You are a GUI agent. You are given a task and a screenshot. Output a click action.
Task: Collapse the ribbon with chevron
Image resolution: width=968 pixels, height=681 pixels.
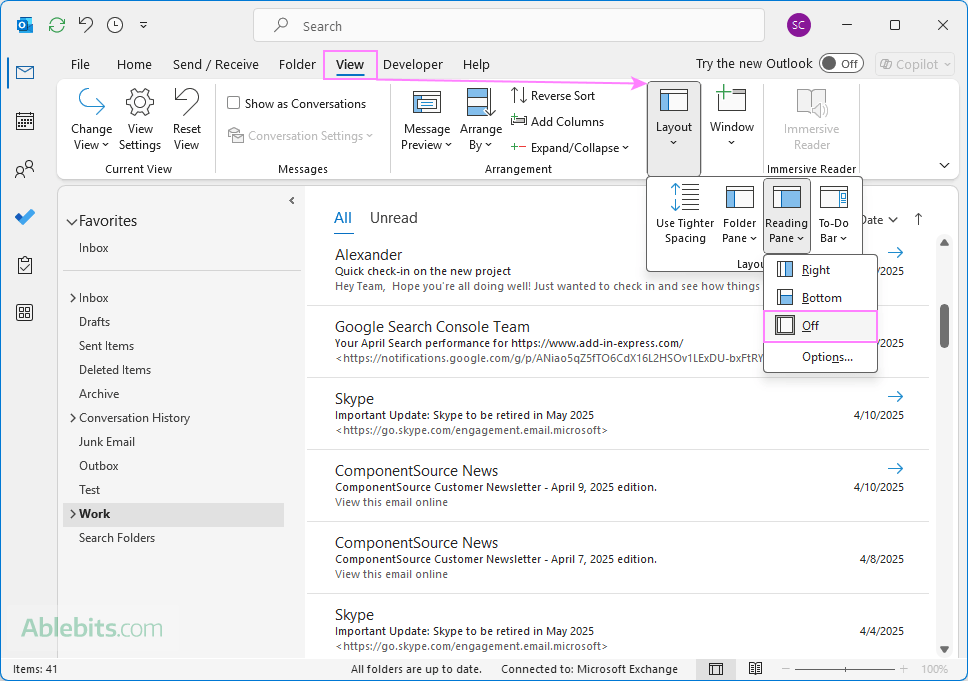[944, 165]
